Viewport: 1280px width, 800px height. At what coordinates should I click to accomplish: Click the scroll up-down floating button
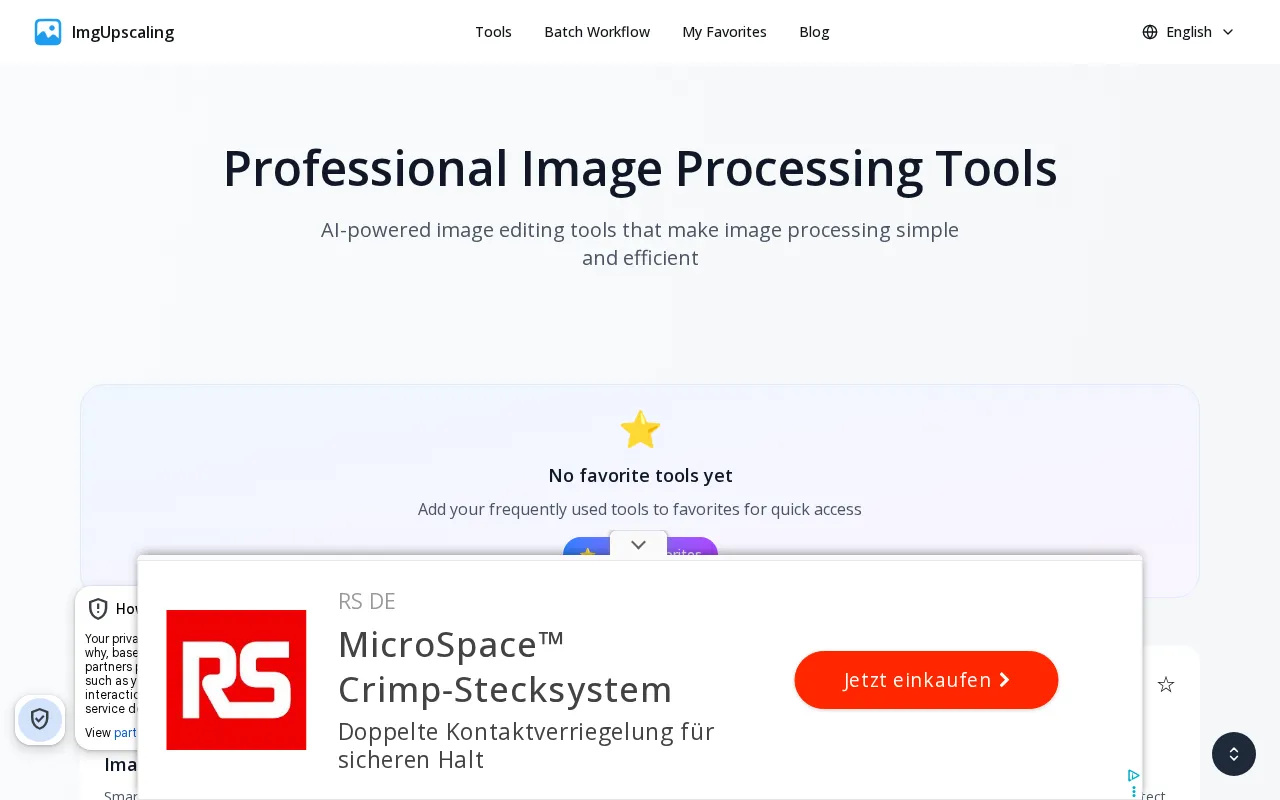tap(1234, 754)
